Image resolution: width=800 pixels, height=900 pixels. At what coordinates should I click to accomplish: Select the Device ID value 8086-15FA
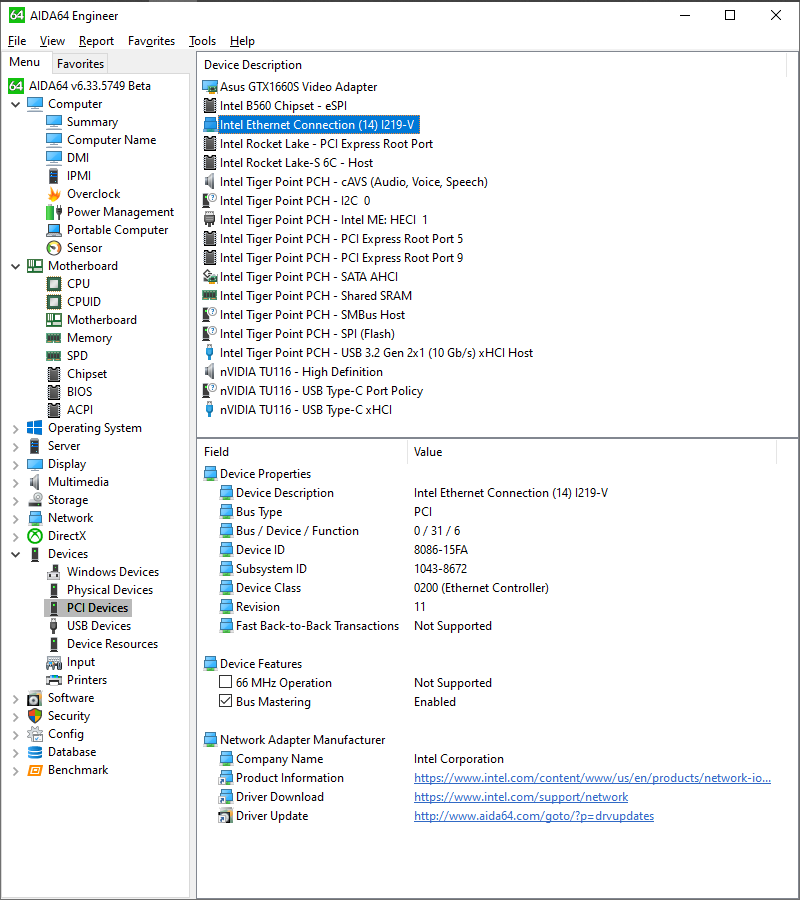tap(441, 550)
